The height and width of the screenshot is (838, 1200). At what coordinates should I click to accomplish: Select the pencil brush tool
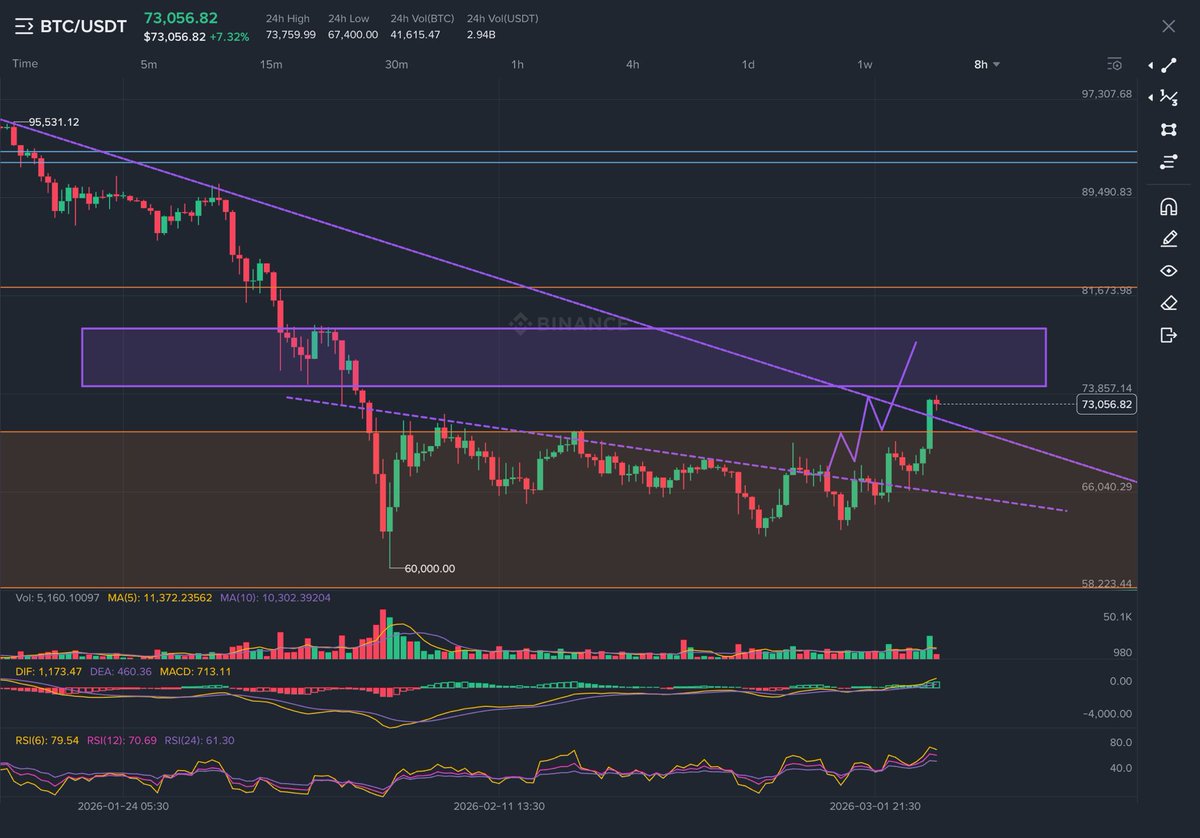(1168, 238)
